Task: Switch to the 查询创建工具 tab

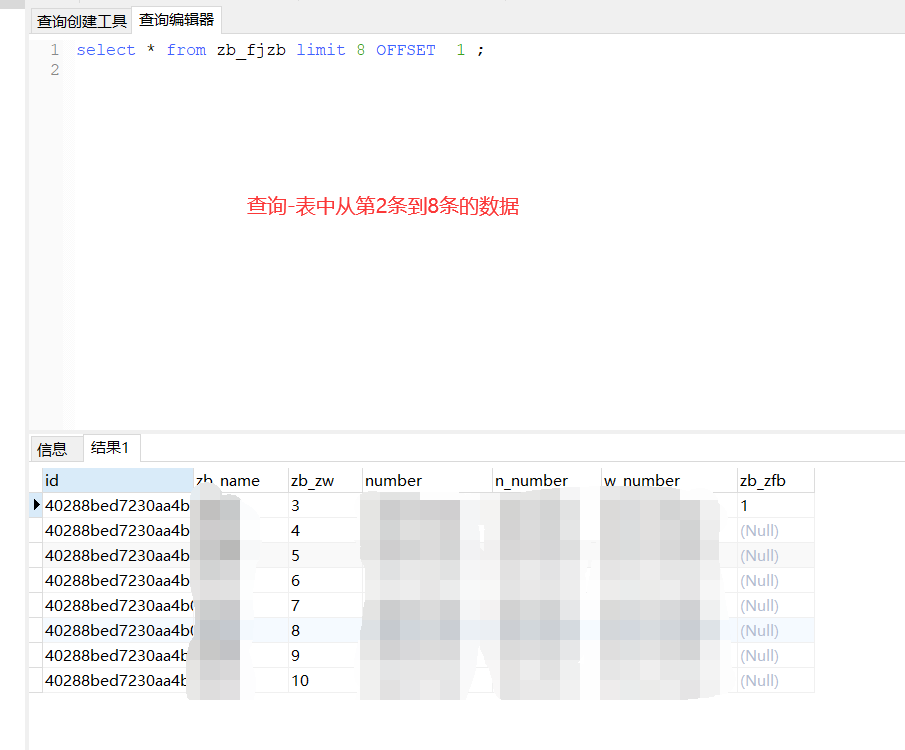Action: (81, 21)
